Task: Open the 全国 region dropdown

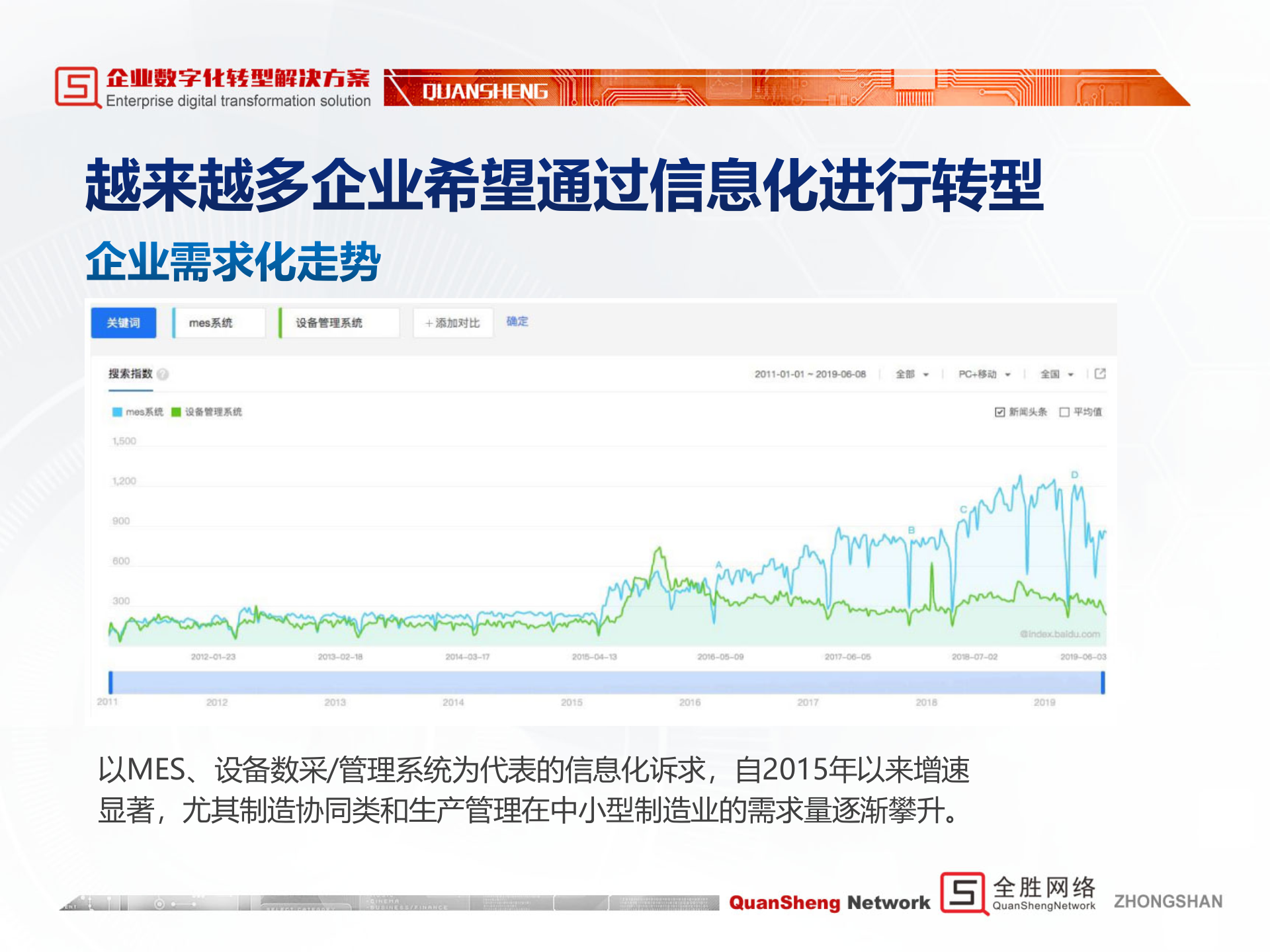Action: coord(1056,374)
